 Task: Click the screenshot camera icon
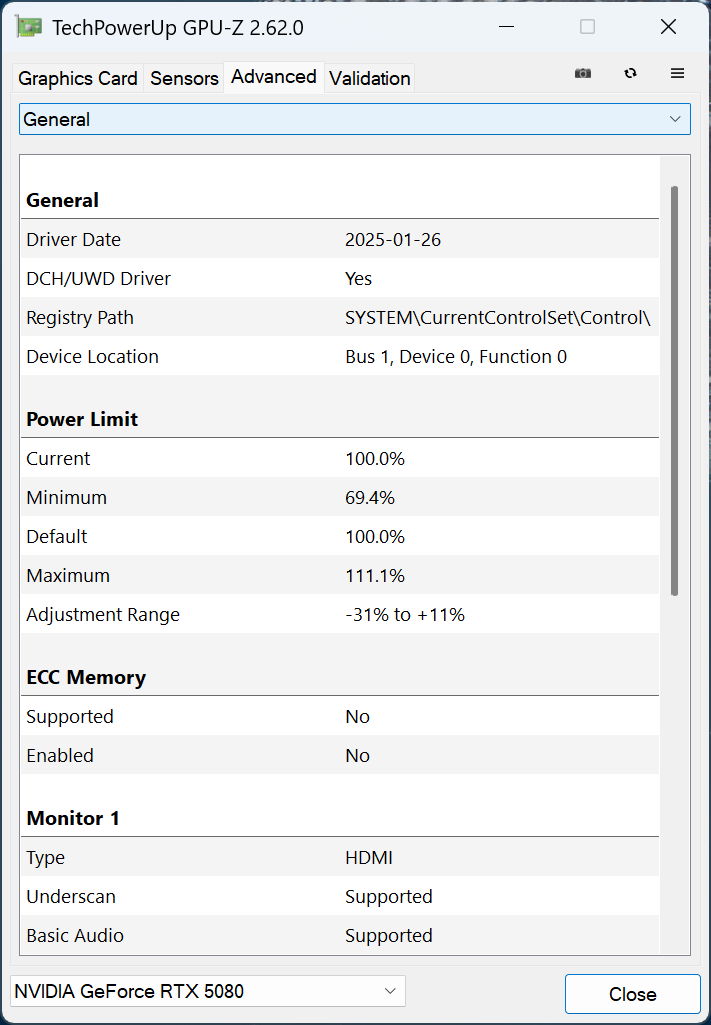pos(582,73)
